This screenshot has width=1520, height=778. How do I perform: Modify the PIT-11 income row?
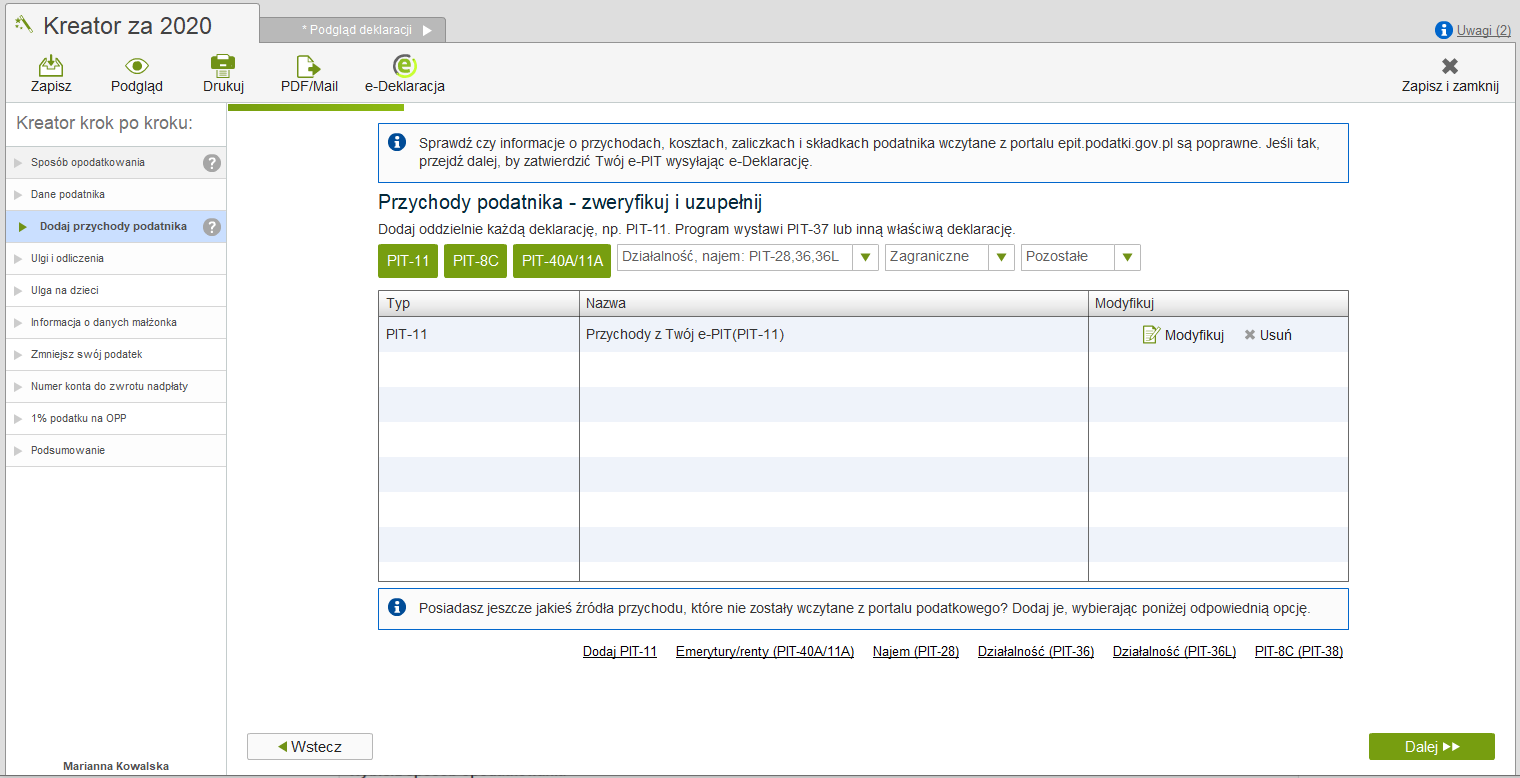click(1183, 335)
